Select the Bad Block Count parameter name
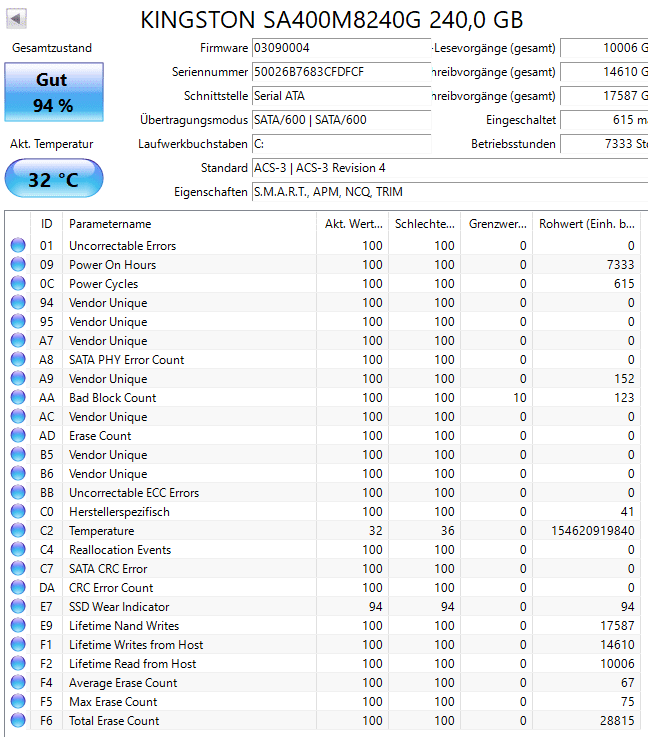The width and height of the screenshot is (648, 737). pos(112,398)
